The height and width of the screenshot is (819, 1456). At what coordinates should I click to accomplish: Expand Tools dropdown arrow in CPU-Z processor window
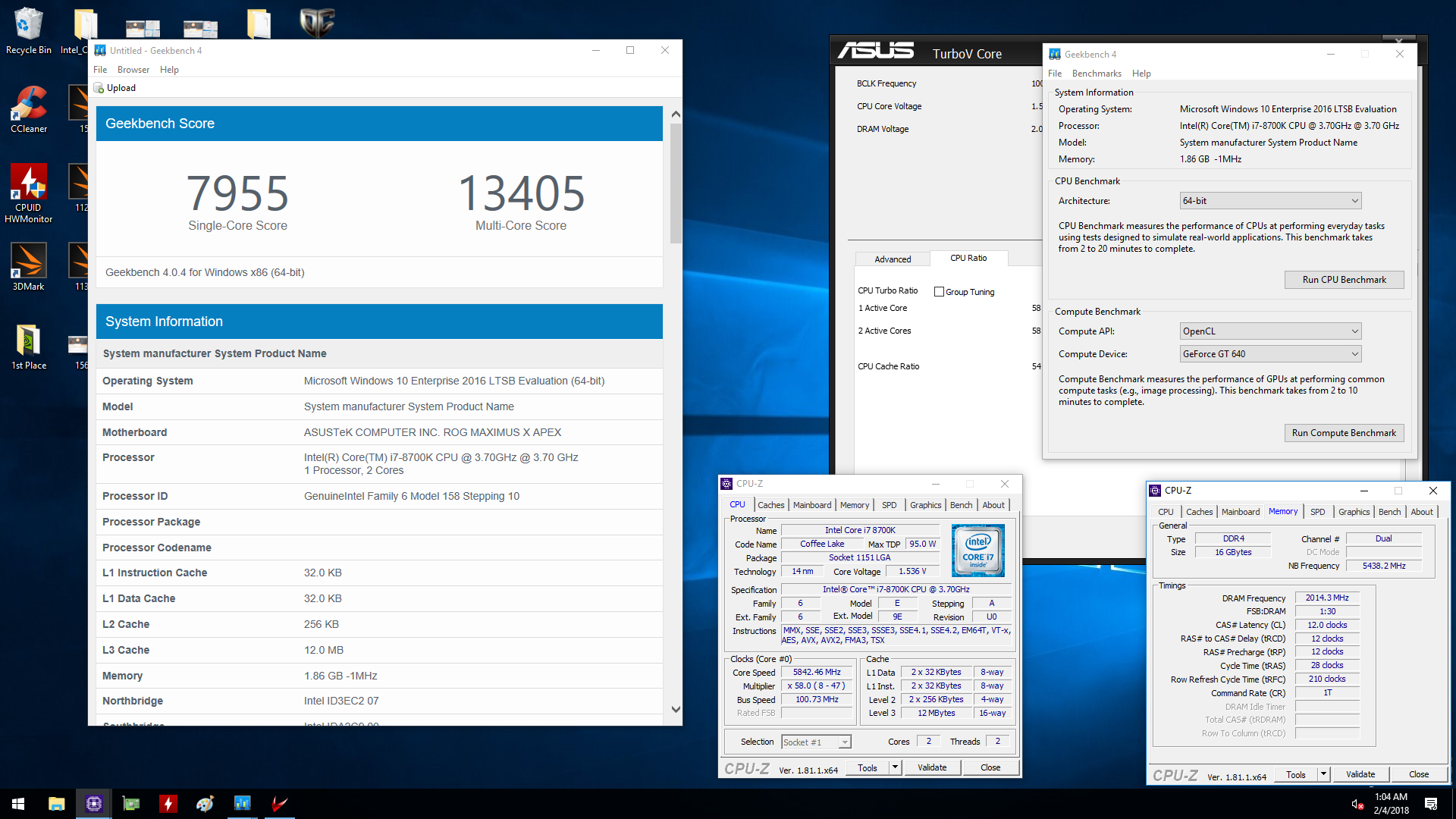pos(895,767)
